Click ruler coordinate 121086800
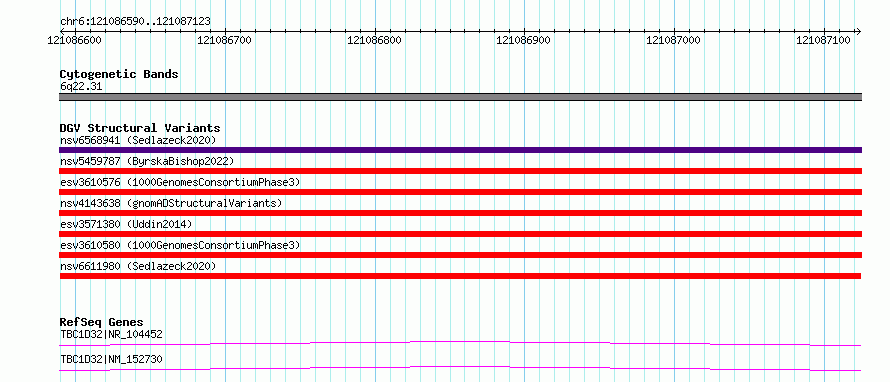The width and height of the screenshot is (890, 382). pyautogui.click(x=375, y=40)
